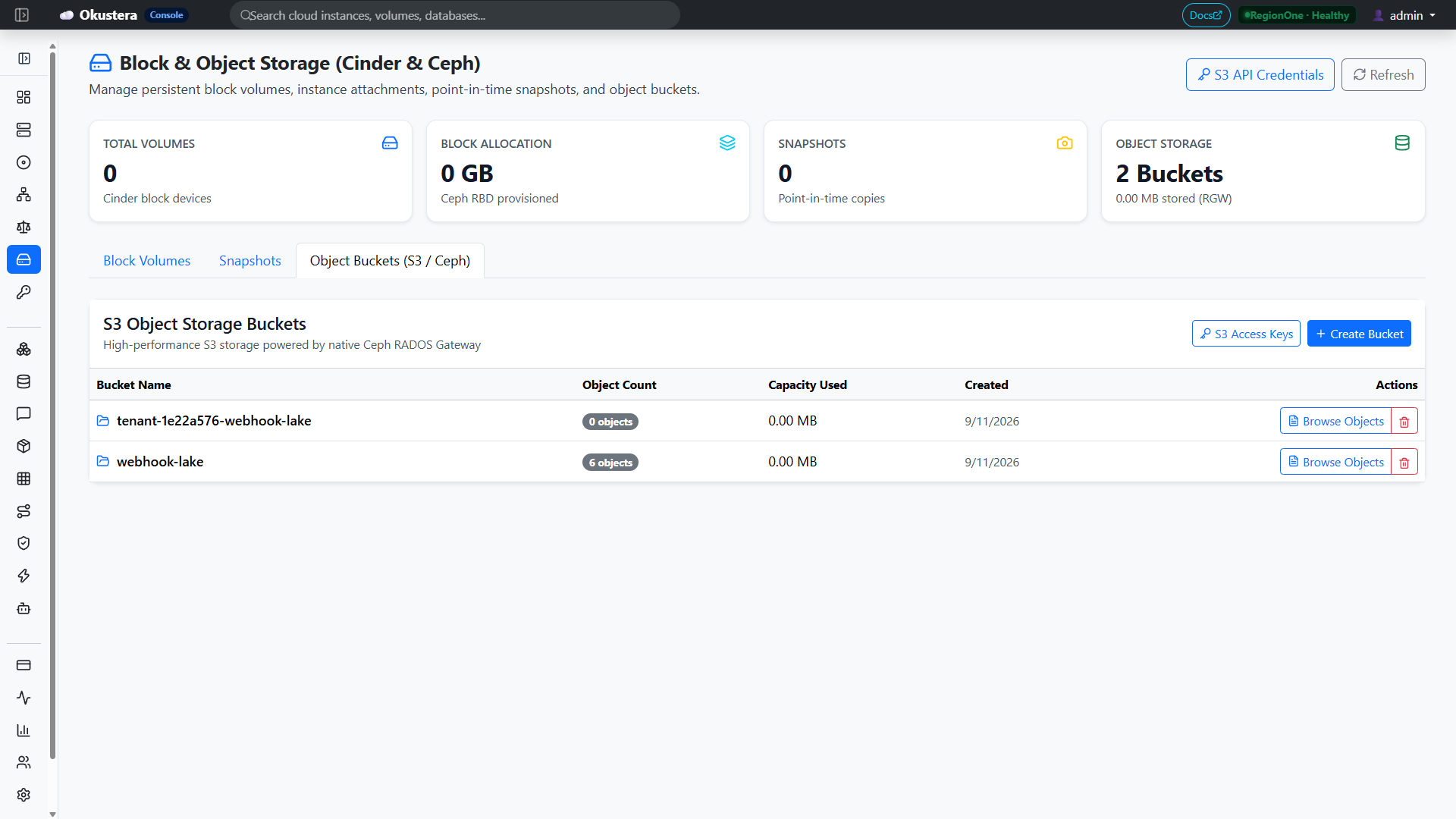Open the network topology icon in sidebar

[x=24, y=195]
